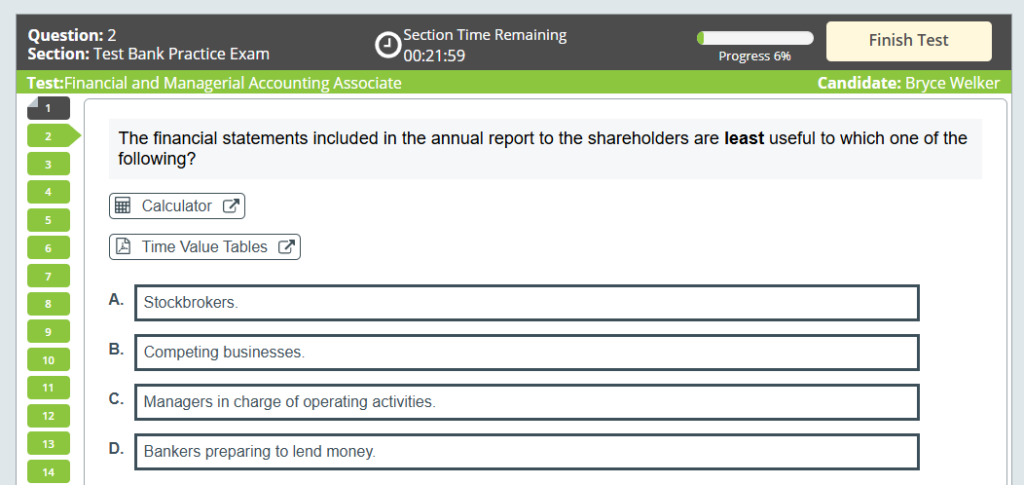Choose answer B, Competing businesses

[x=525, y=352]
